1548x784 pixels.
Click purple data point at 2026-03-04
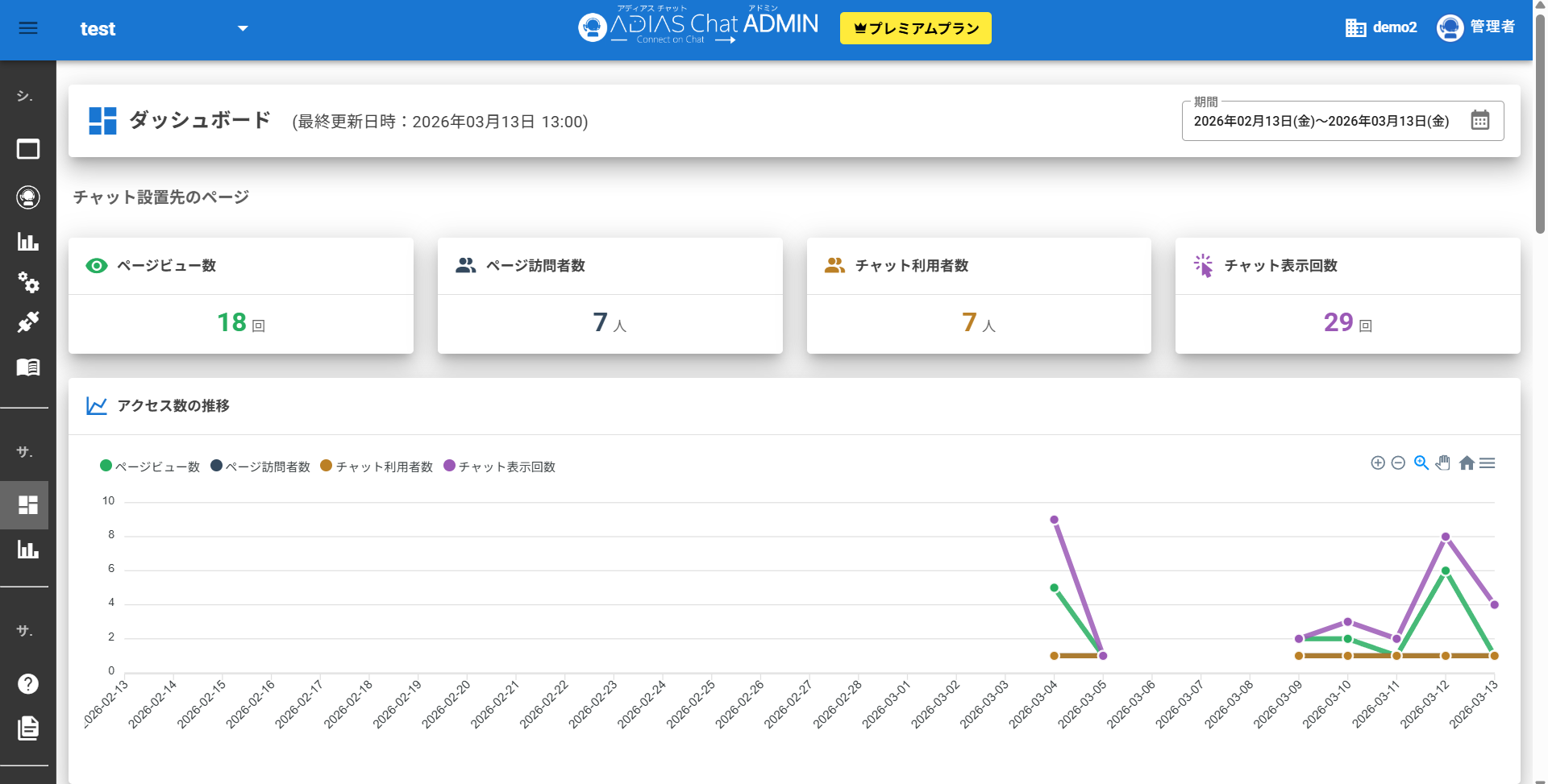1054,520
